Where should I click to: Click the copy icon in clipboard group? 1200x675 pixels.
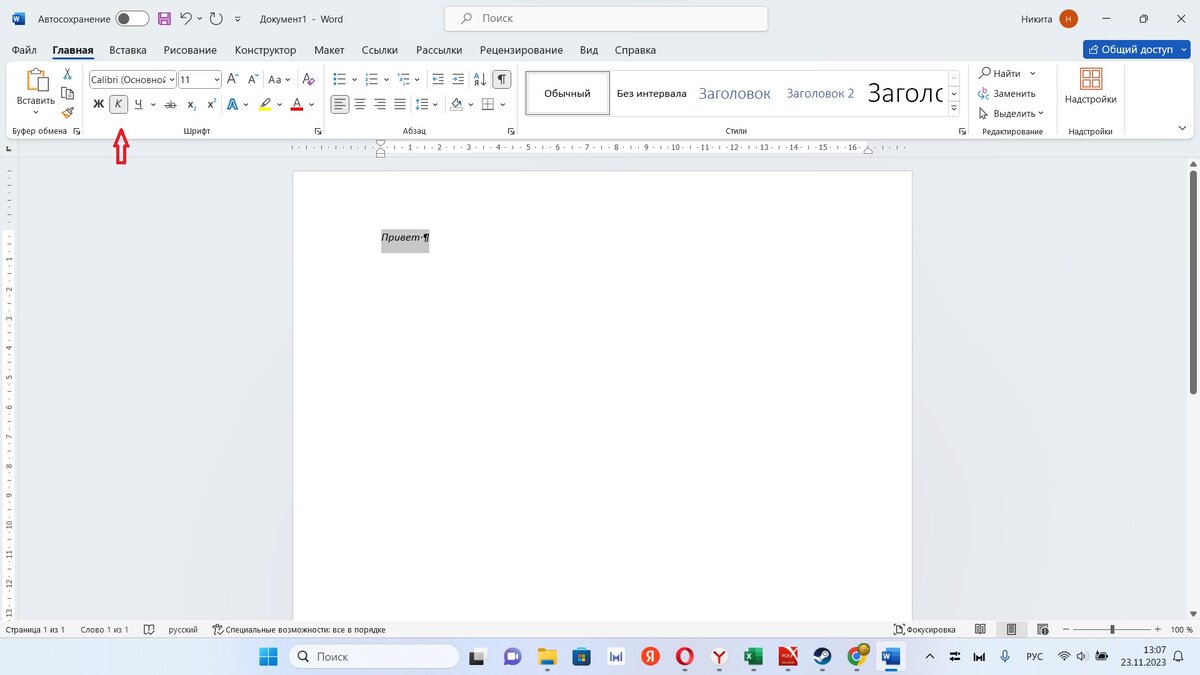[67, 93]
